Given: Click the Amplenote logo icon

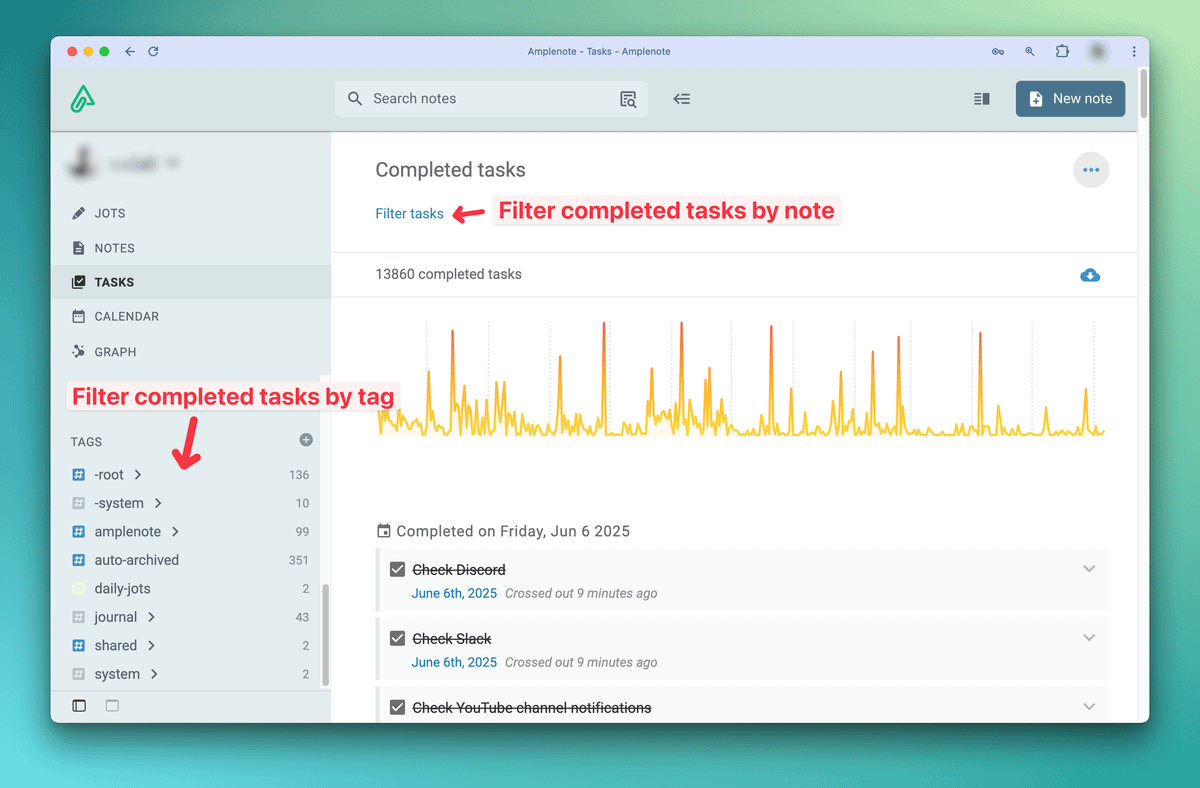Looking at the screenshot, I should [x=83, y=99].
